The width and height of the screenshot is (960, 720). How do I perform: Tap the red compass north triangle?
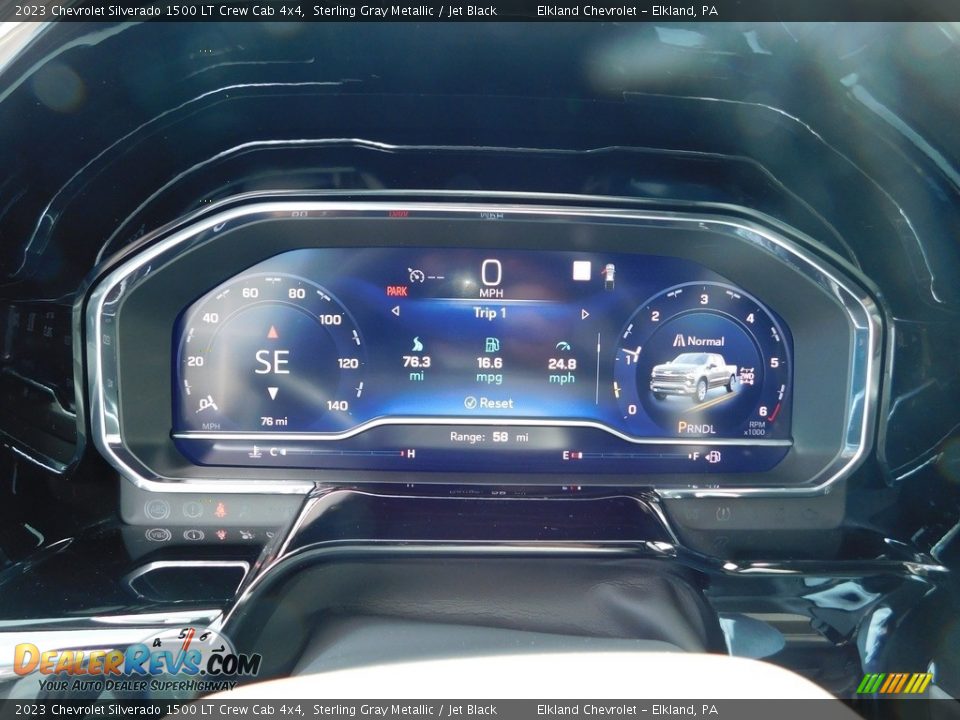click(272, 332)
